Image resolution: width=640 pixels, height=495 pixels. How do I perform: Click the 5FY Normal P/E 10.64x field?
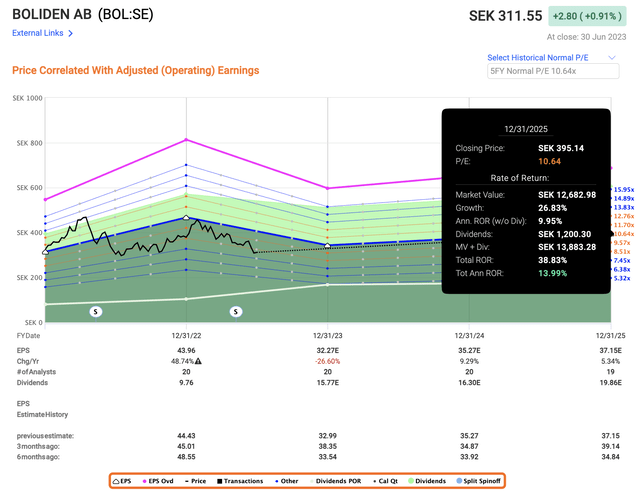[x=553, y=71]
